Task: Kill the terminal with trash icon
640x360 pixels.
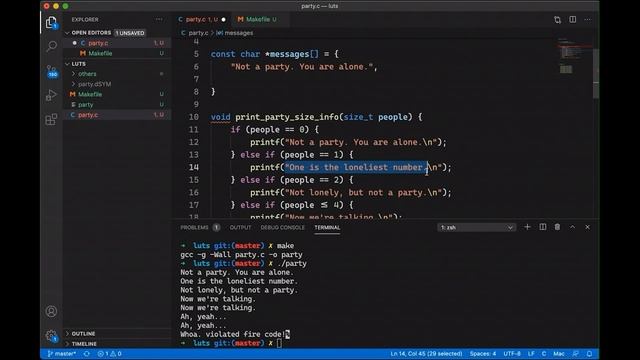Action: pyautogui.click(x=557, y=227)
